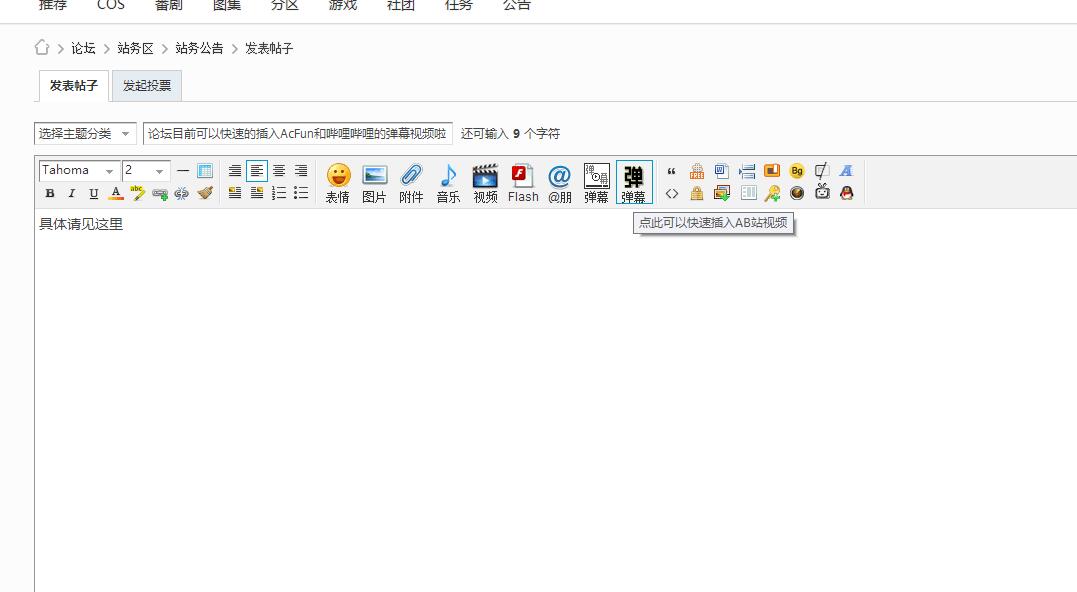Click the 附件 paperclip attachment icon
Image resolution: width=1077 pixels, height=592 pixels.
click(x=411, y=182)
